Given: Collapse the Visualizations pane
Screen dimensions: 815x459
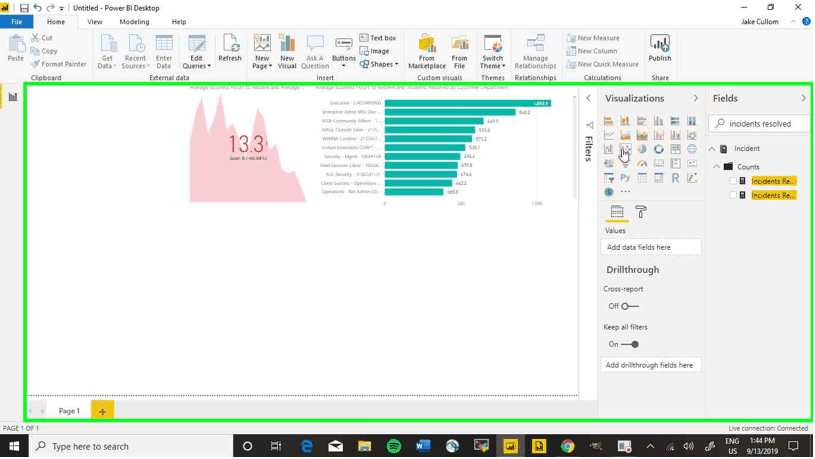Looking at the screenshot, I should click(x=695, y=98).
